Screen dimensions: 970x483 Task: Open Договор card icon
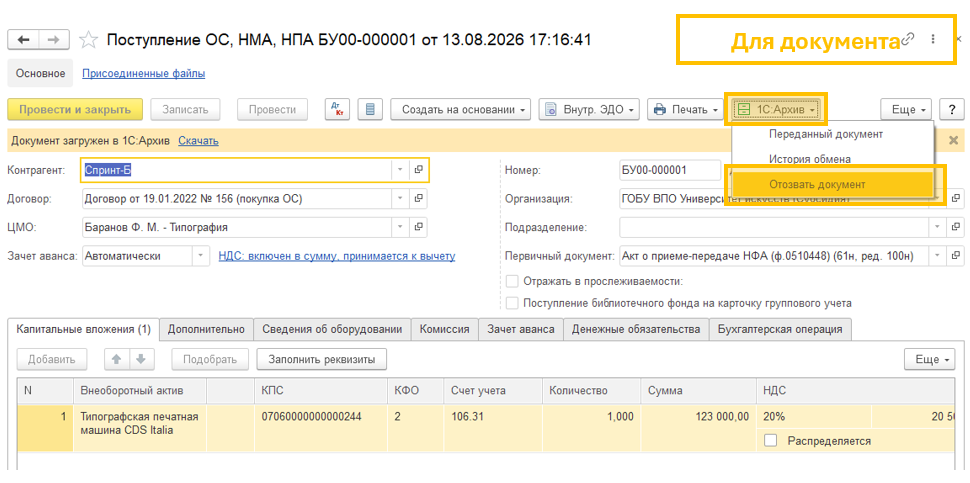418,199
